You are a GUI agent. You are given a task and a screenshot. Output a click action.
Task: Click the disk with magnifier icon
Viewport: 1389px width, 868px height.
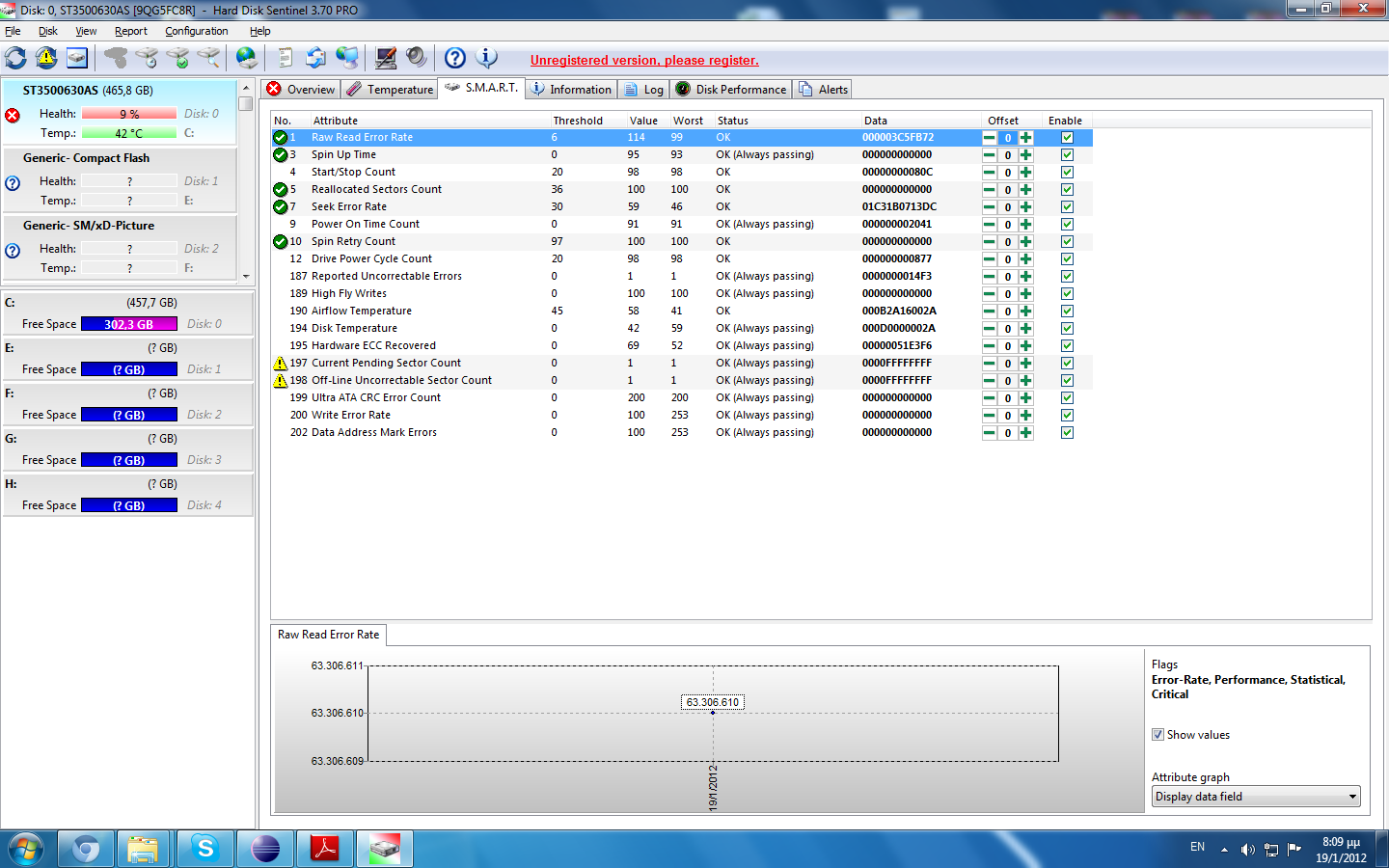pyautogui.click(x=208, y=58)
